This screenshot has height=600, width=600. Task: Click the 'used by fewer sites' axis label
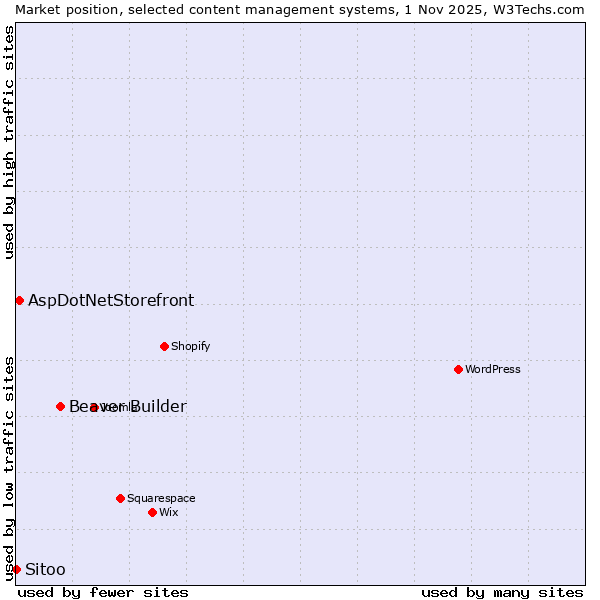click(x=103, y=592)
